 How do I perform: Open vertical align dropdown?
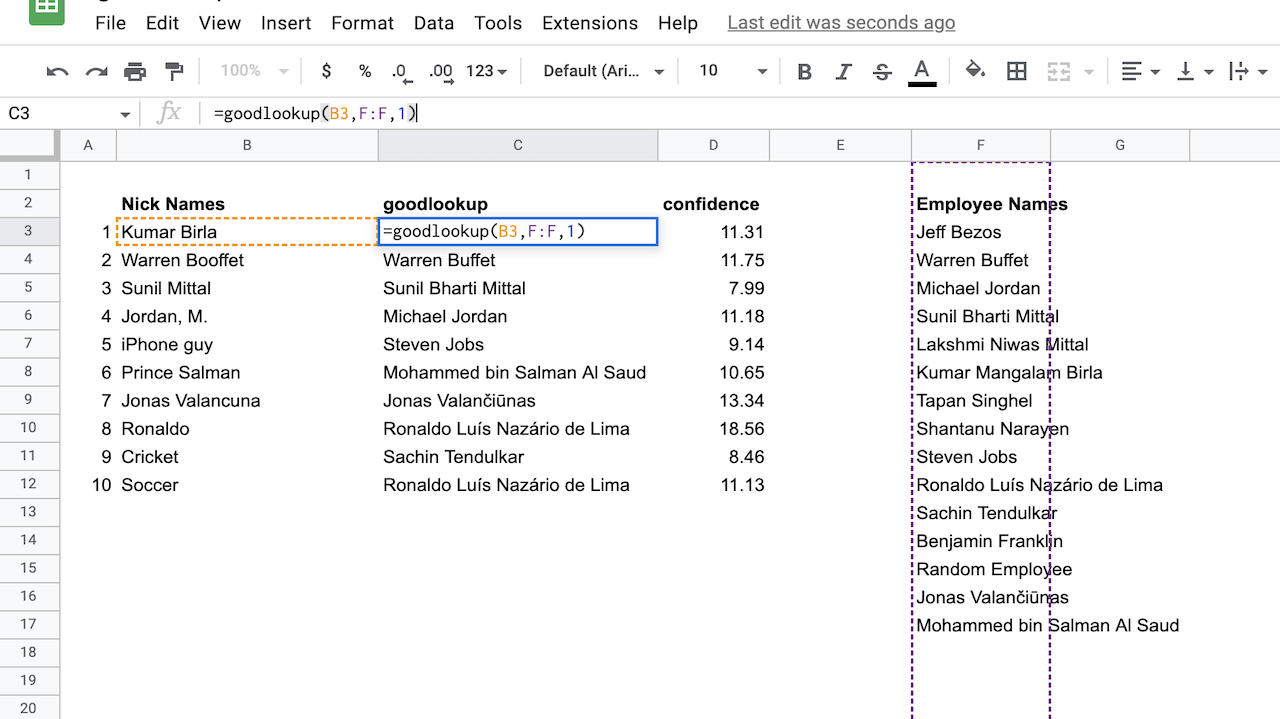pyautogui.click(x=1195, y=71)
